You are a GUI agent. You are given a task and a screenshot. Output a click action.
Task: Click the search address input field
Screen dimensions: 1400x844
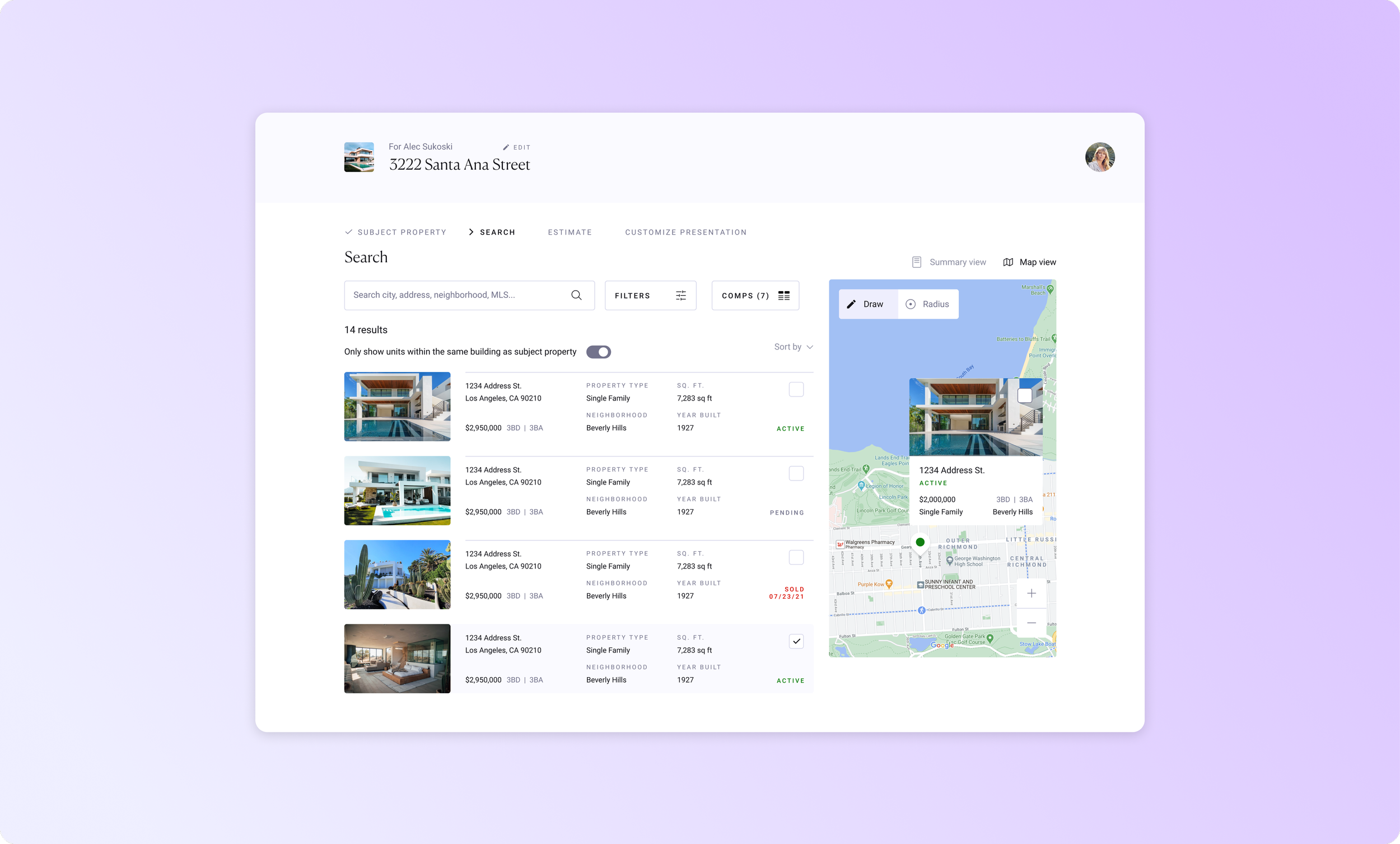455,295
